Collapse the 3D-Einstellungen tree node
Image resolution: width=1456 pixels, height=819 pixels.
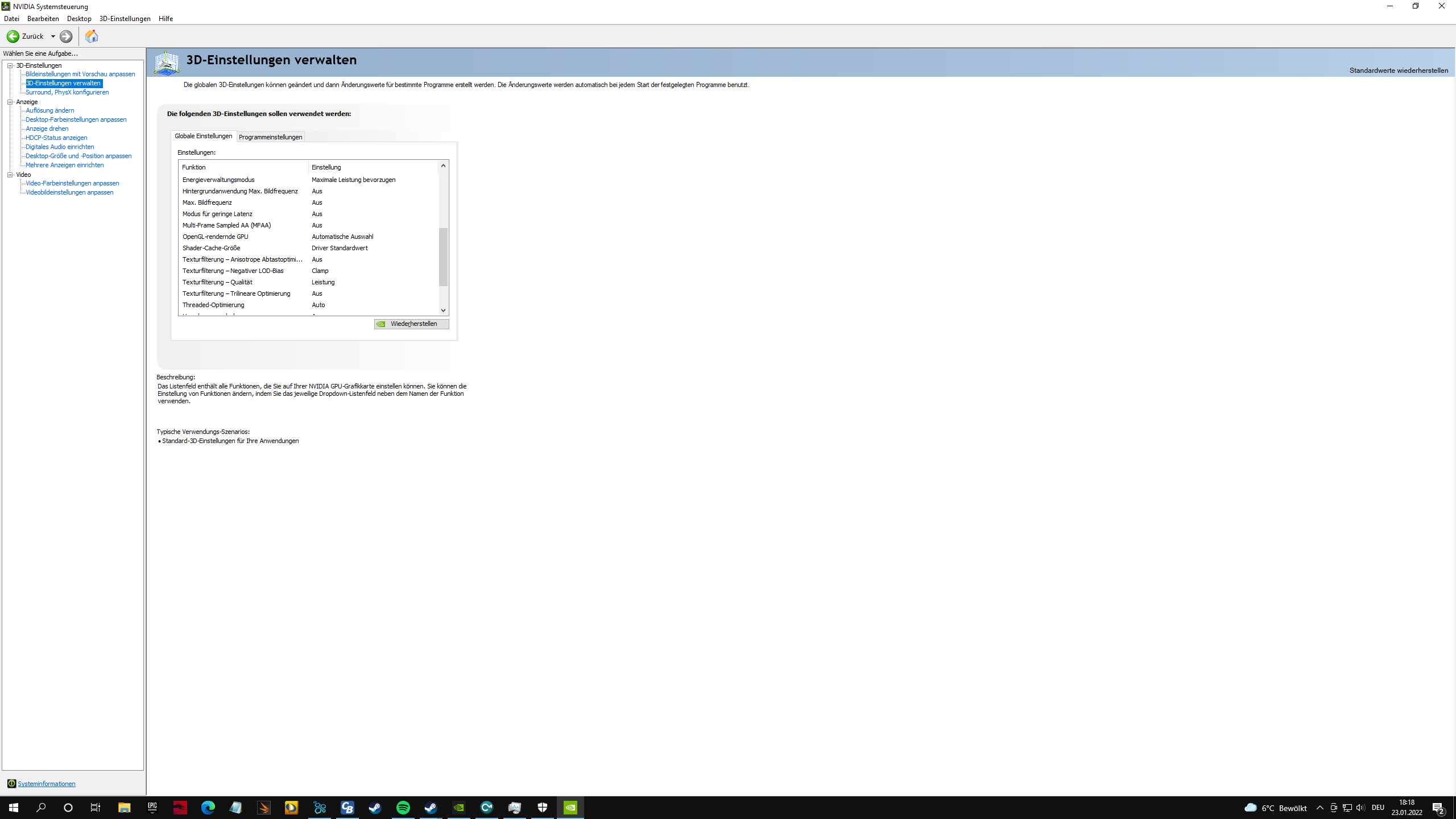pyautogui.click(x=10, y=65)
